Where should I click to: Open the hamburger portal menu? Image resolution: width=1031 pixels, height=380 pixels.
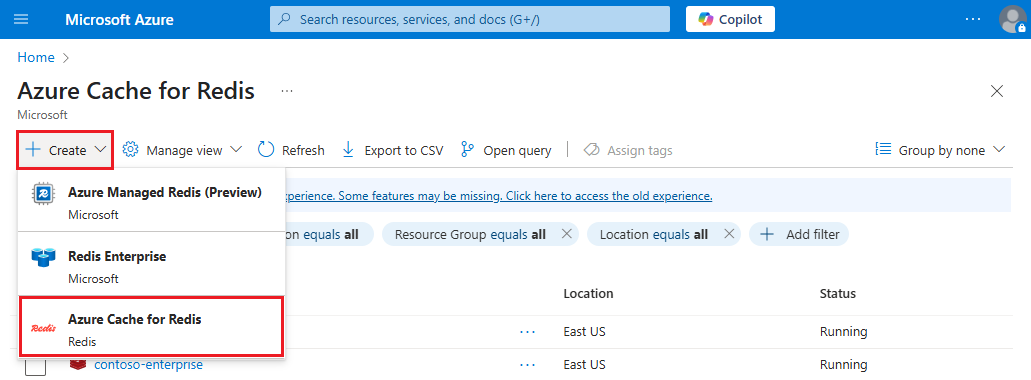point(21,19)
